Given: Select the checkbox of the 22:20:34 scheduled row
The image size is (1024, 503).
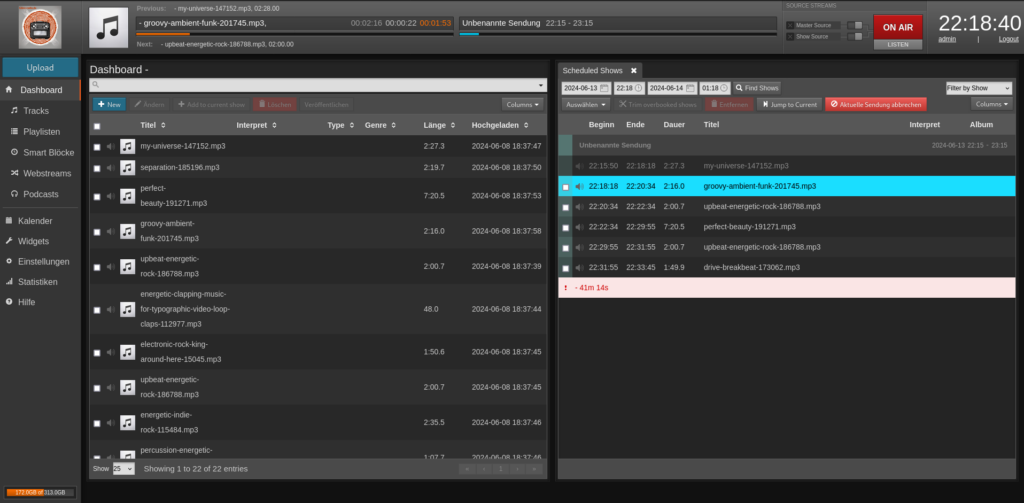Looking at the screenshot, I should pos(566,208).
